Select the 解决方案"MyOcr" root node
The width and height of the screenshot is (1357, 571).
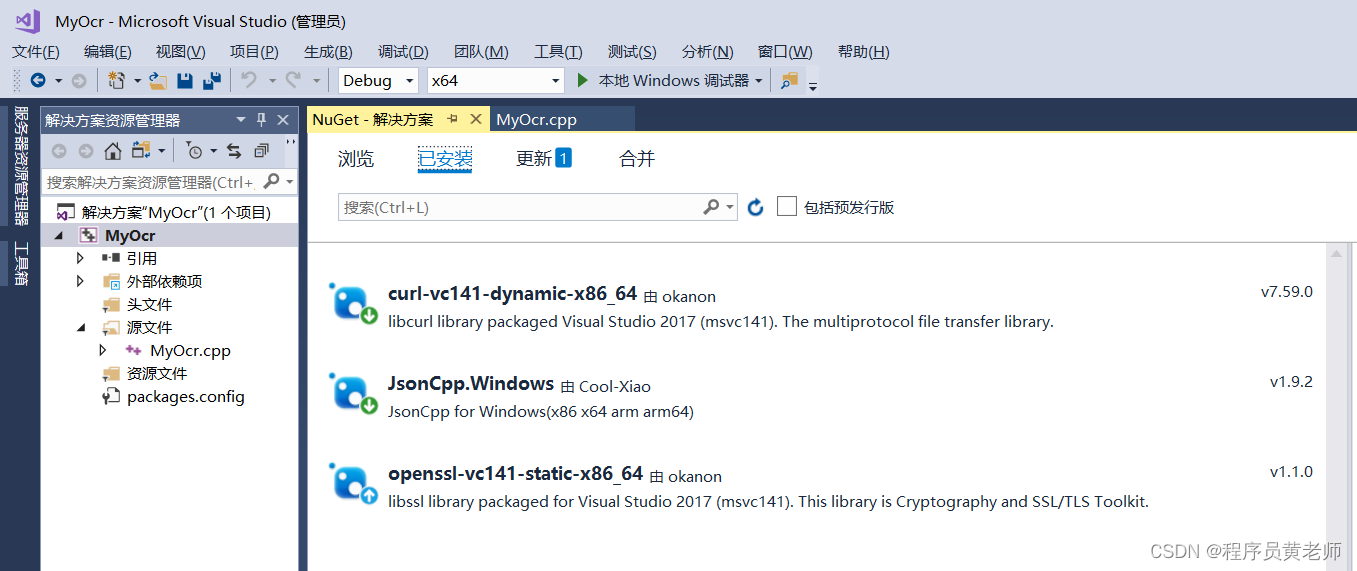176,212
